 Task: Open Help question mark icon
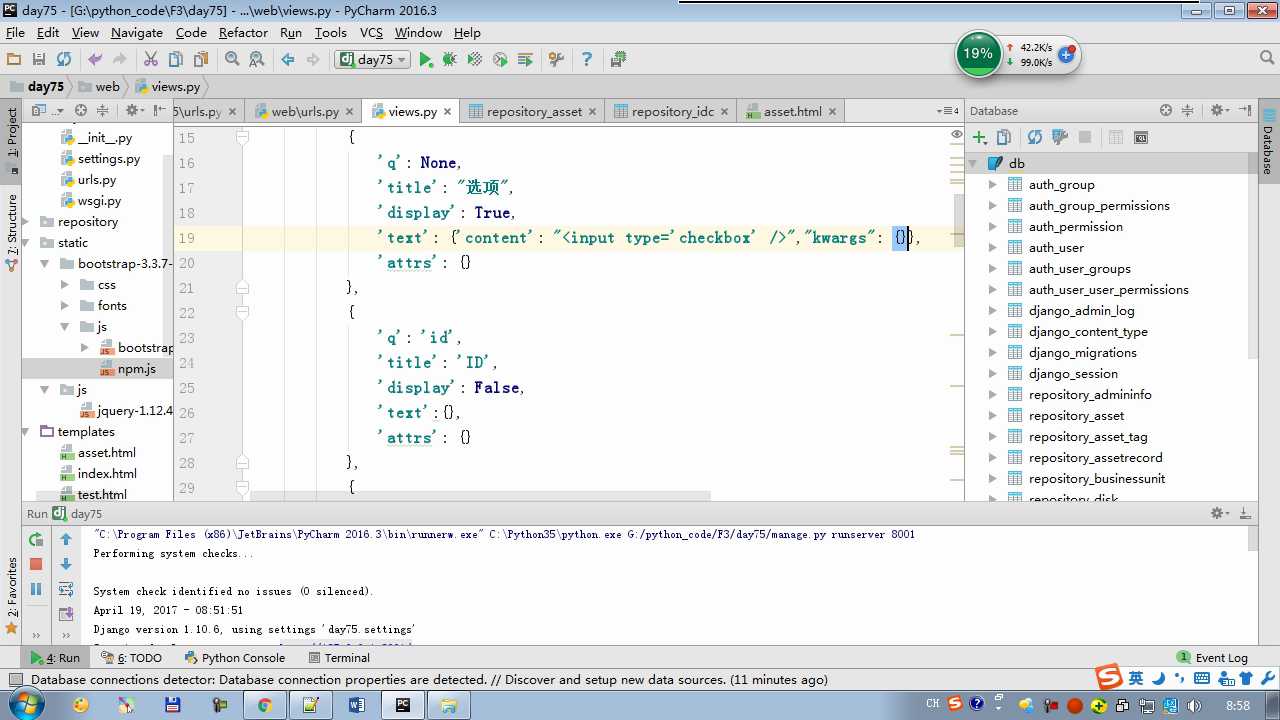click(x=587, y=60)
